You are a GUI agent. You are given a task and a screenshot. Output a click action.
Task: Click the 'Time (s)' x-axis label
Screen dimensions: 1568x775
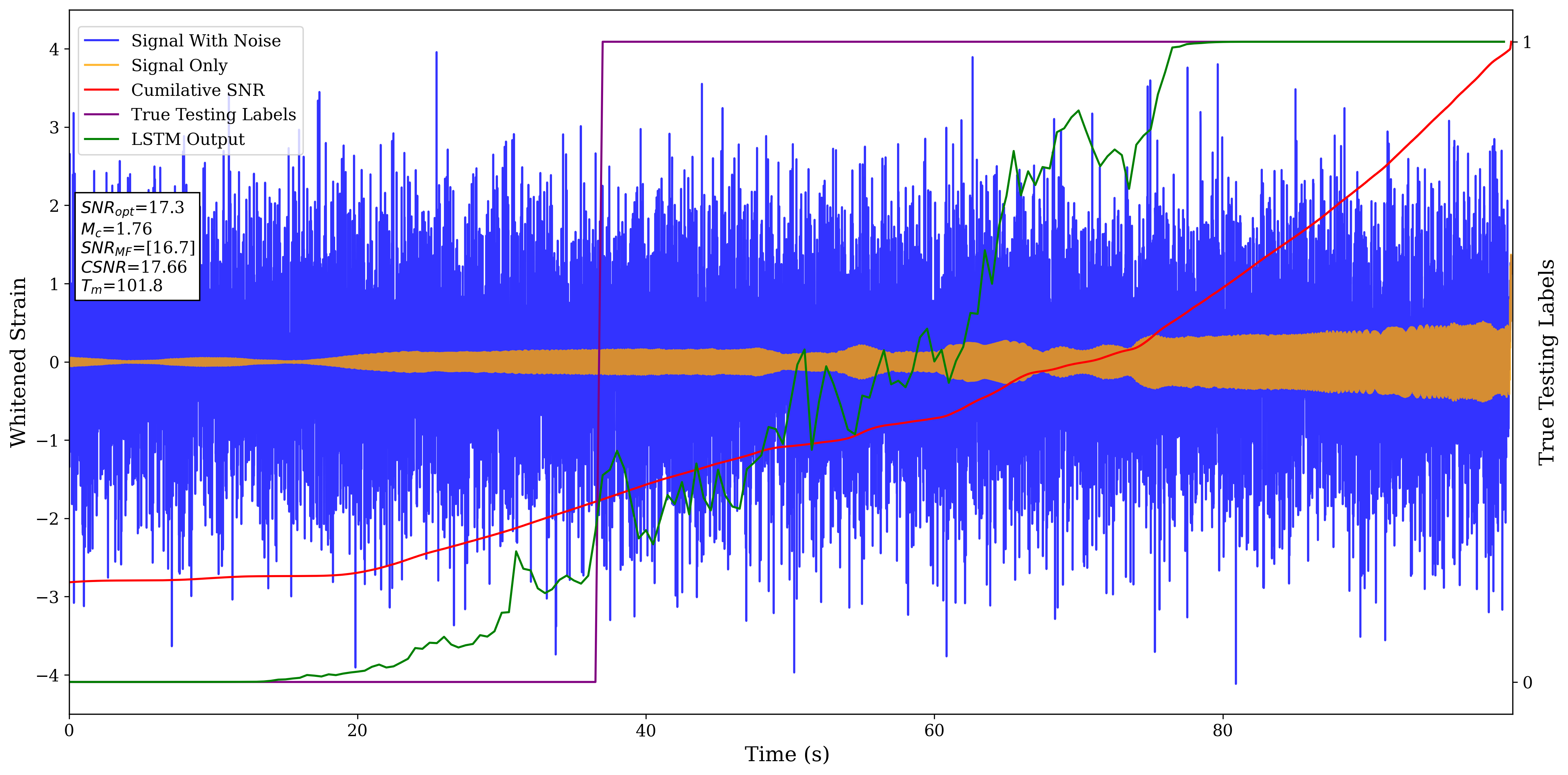tap(786, 754)
